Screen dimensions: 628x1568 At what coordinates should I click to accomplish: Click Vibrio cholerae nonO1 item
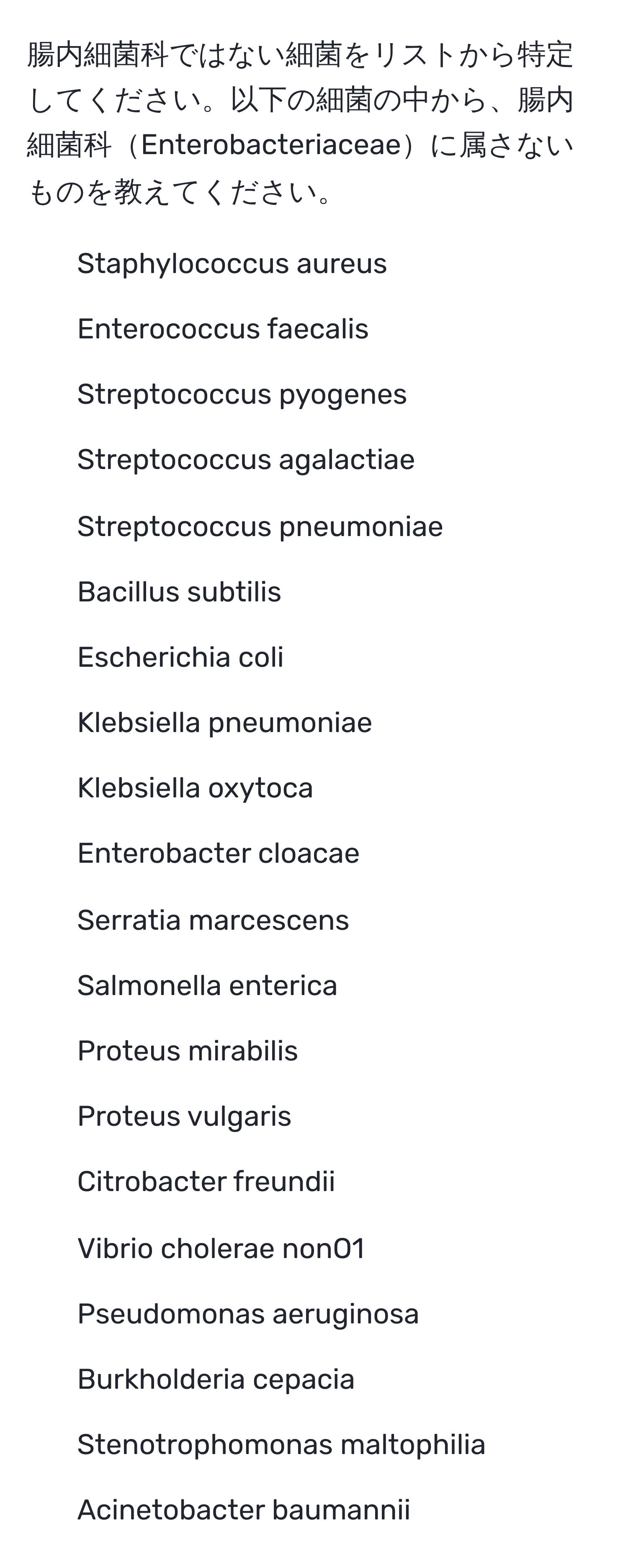[x=221, y=1248]
